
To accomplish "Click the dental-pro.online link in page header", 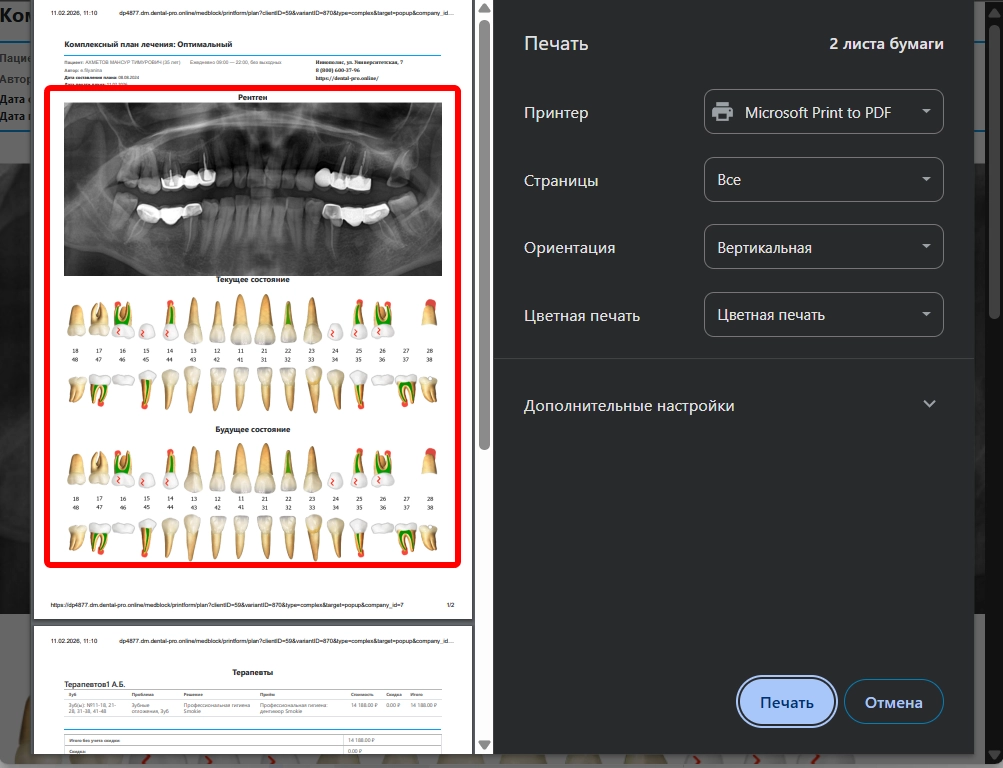I will point(346,78).
